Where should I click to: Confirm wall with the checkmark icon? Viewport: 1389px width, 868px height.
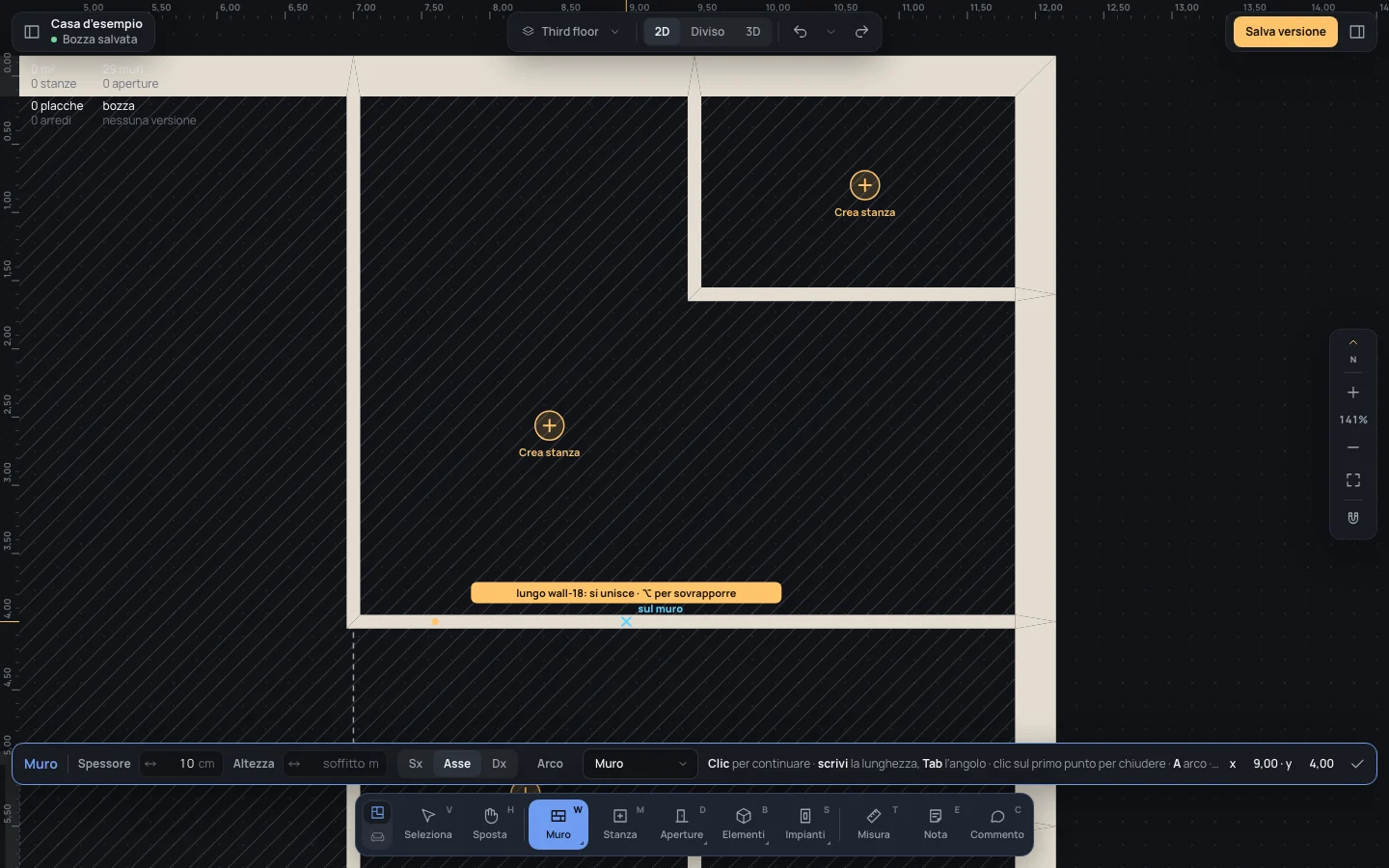pos(1357,764)
